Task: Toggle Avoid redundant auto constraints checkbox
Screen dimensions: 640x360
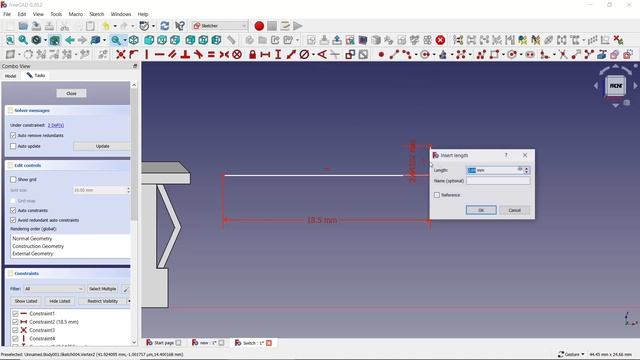Action: click(x=13, y=220)
